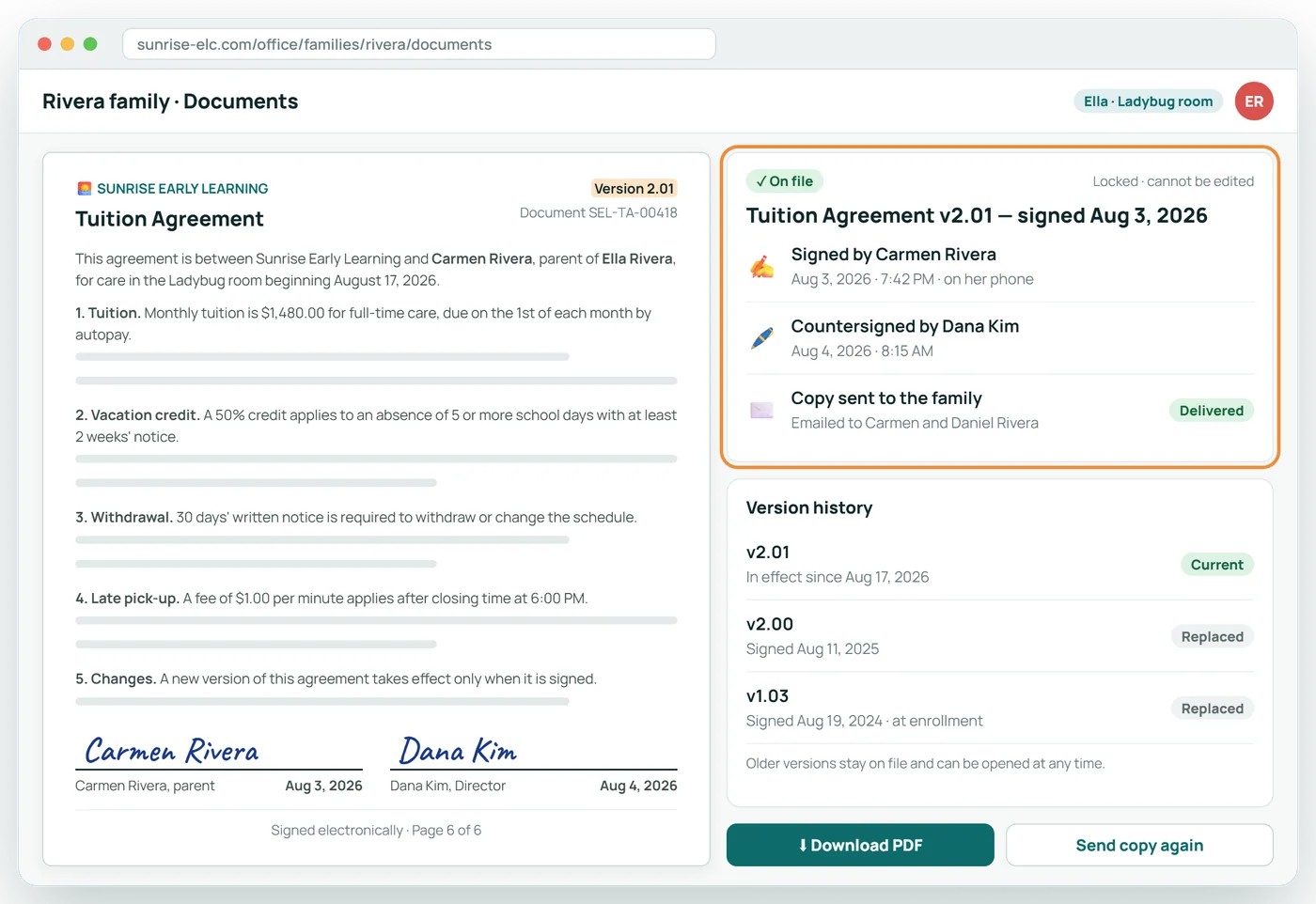Click the Delivered status badge
The width and height of the screenshot is (1316, 904).
pyautogui.click(x=1211, y=411)
